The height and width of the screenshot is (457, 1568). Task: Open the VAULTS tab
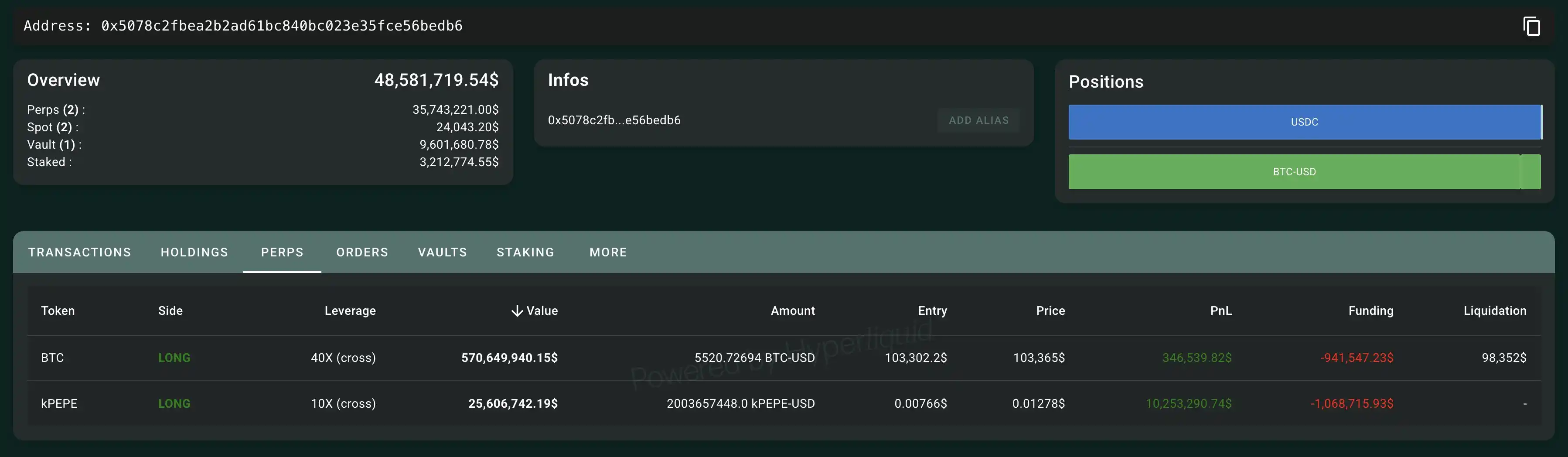pos(442,252)
